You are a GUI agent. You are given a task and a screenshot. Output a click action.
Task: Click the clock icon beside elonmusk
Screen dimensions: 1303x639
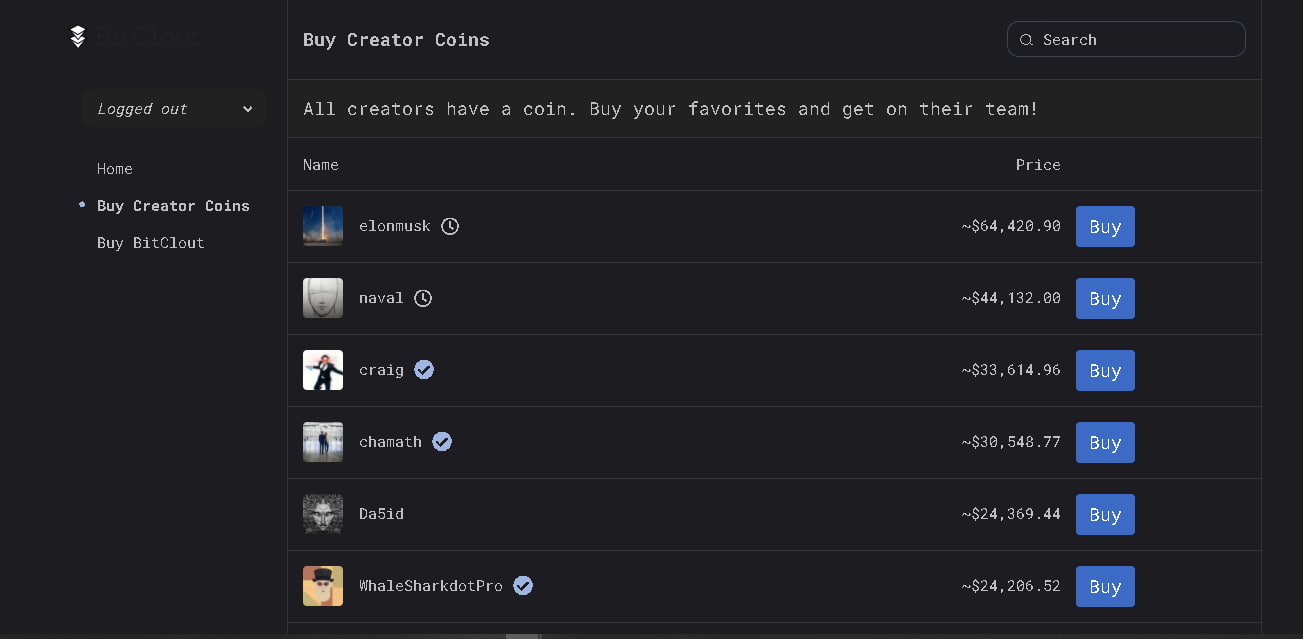(449, 226)
